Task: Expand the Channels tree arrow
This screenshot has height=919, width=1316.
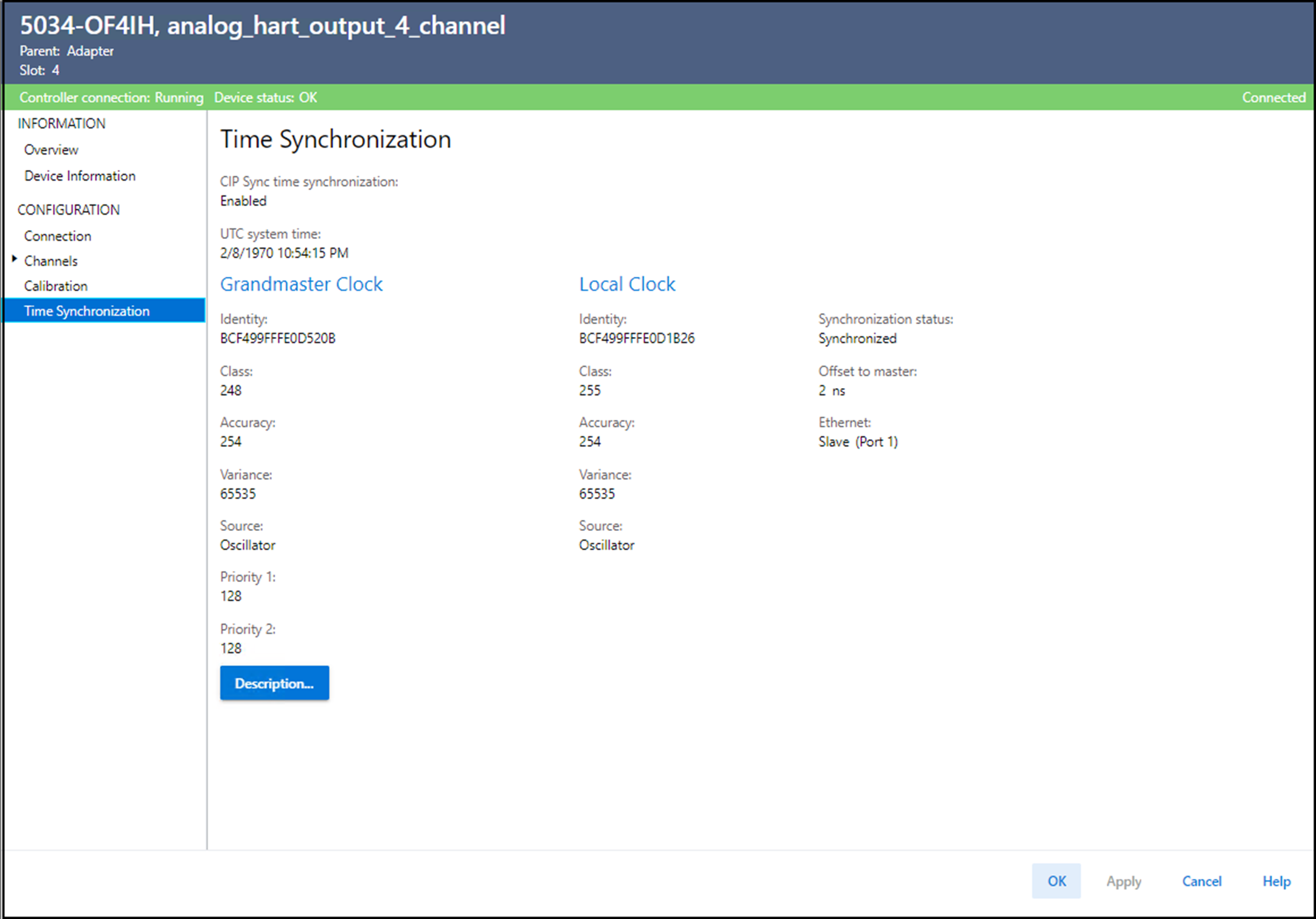Action: click(x=15, y=260)
